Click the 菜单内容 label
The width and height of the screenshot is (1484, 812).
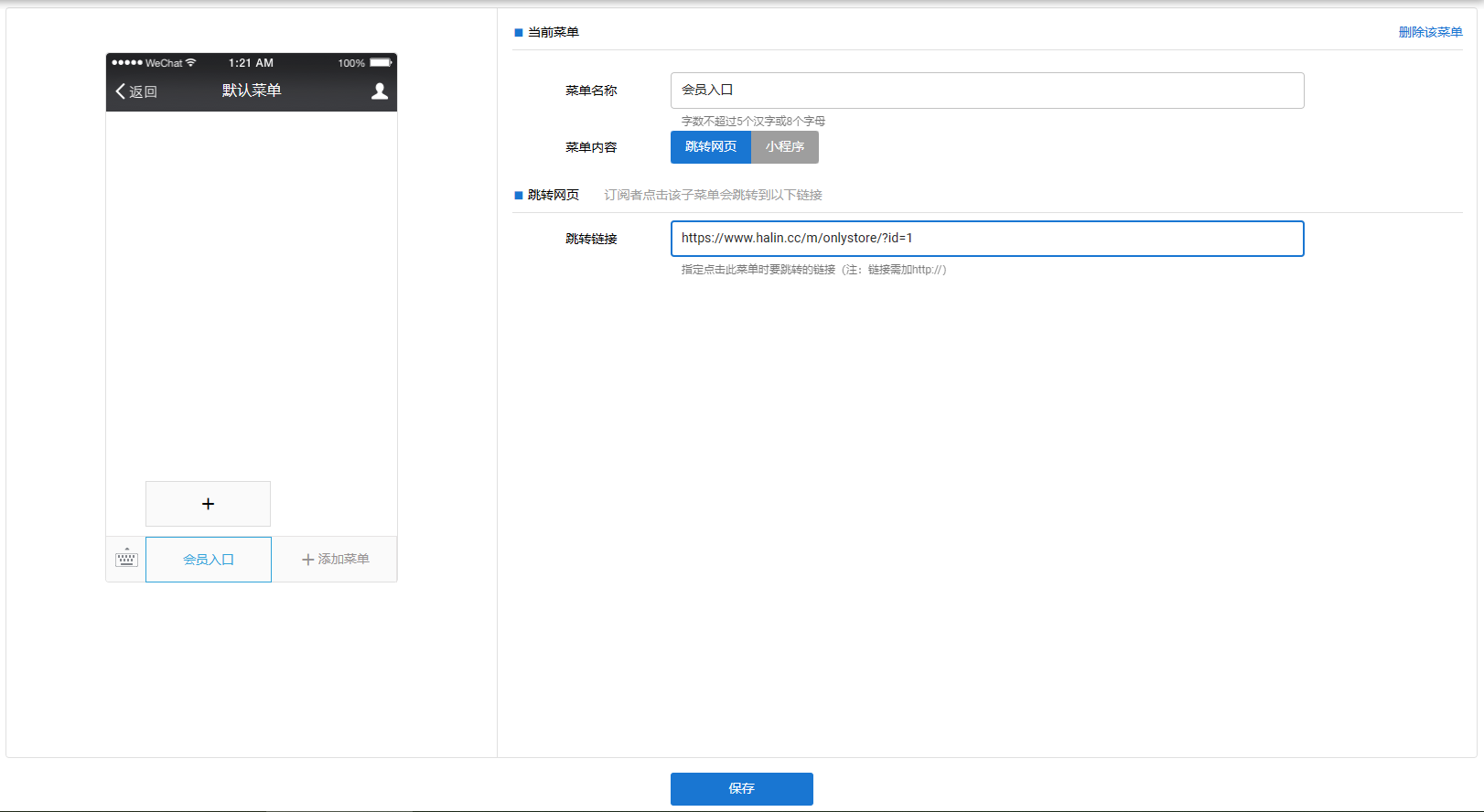click(591, 147)
